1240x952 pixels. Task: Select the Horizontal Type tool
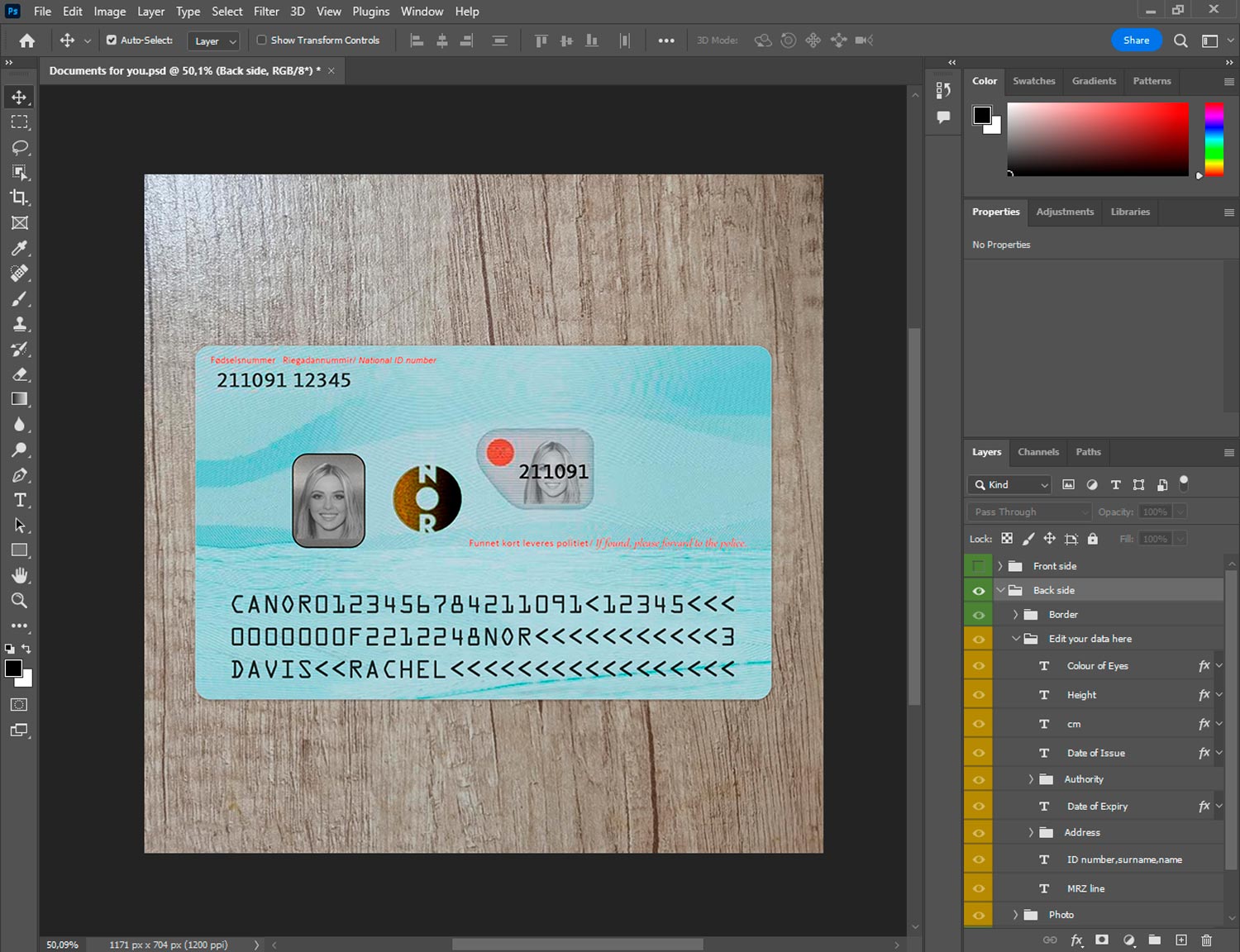pyautogui.click(x=19, y=500)
